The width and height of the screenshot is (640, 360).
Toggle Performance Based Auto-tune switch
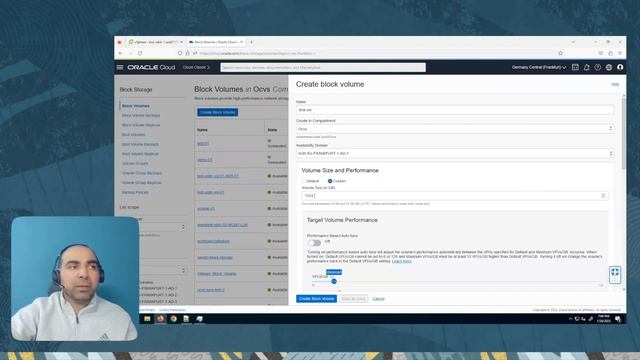pyautogui.click(x=314, y=242)
